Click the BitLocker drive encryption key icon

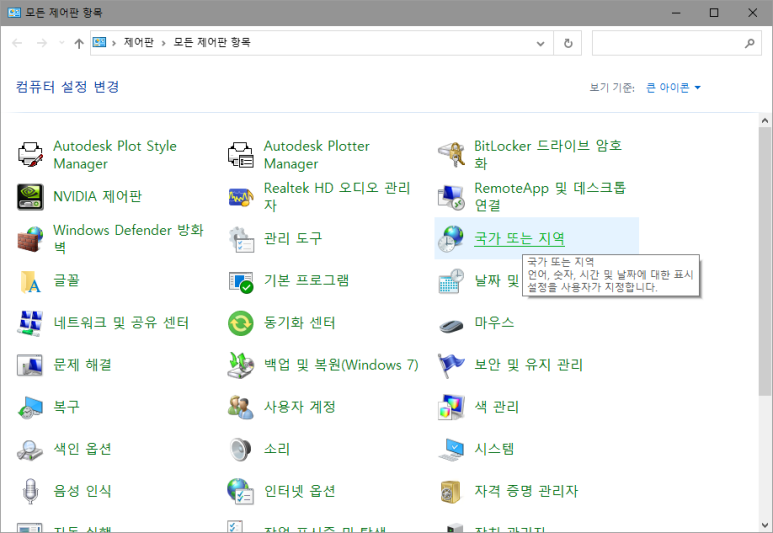click(451, 155)
